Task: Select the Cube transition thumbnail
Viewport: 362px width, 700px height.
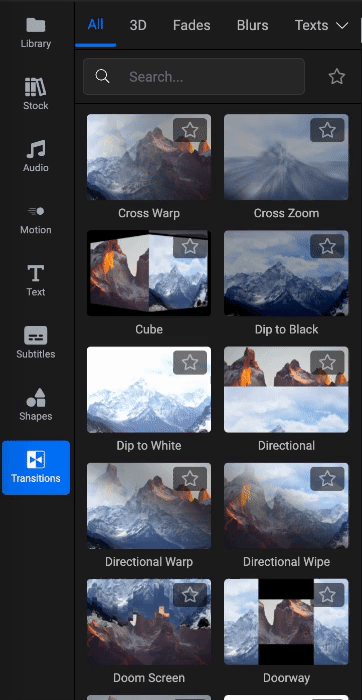Action: click(149, 273)
